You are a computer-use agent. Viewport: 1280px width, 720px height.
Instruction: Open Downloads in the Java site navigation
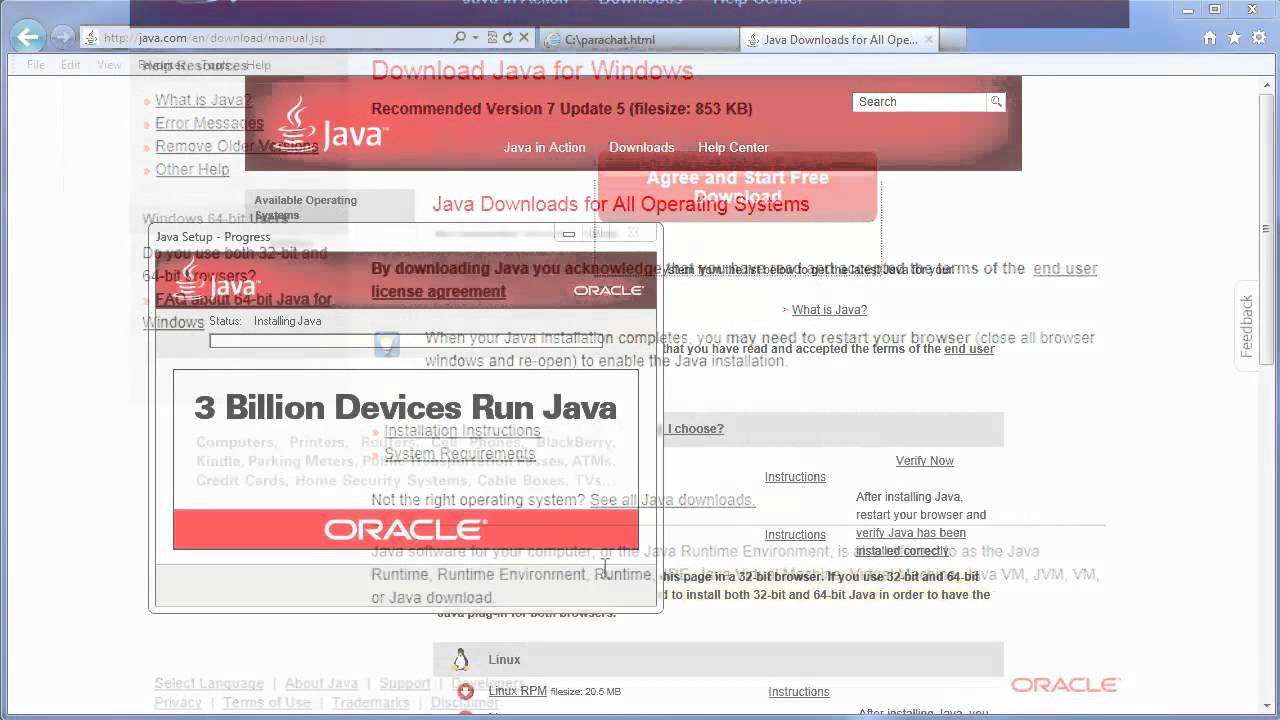642,147
